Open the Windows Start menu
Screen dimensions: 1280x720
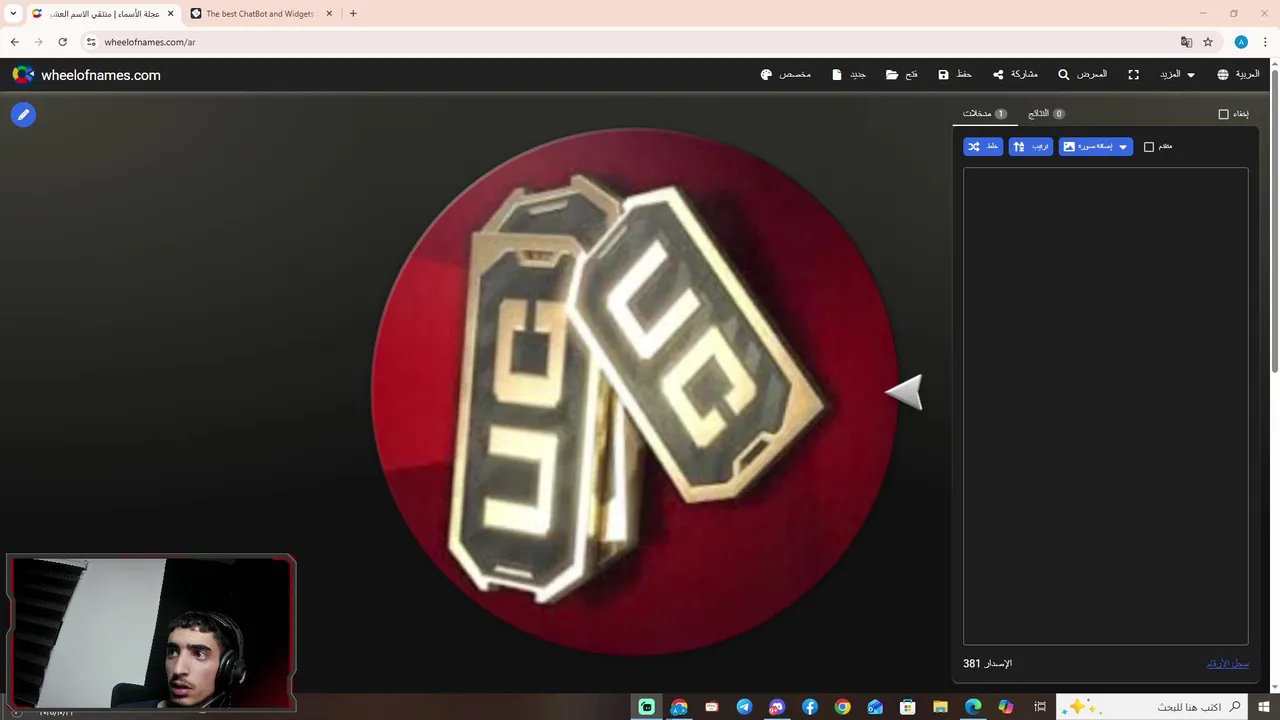[1264, 707]
